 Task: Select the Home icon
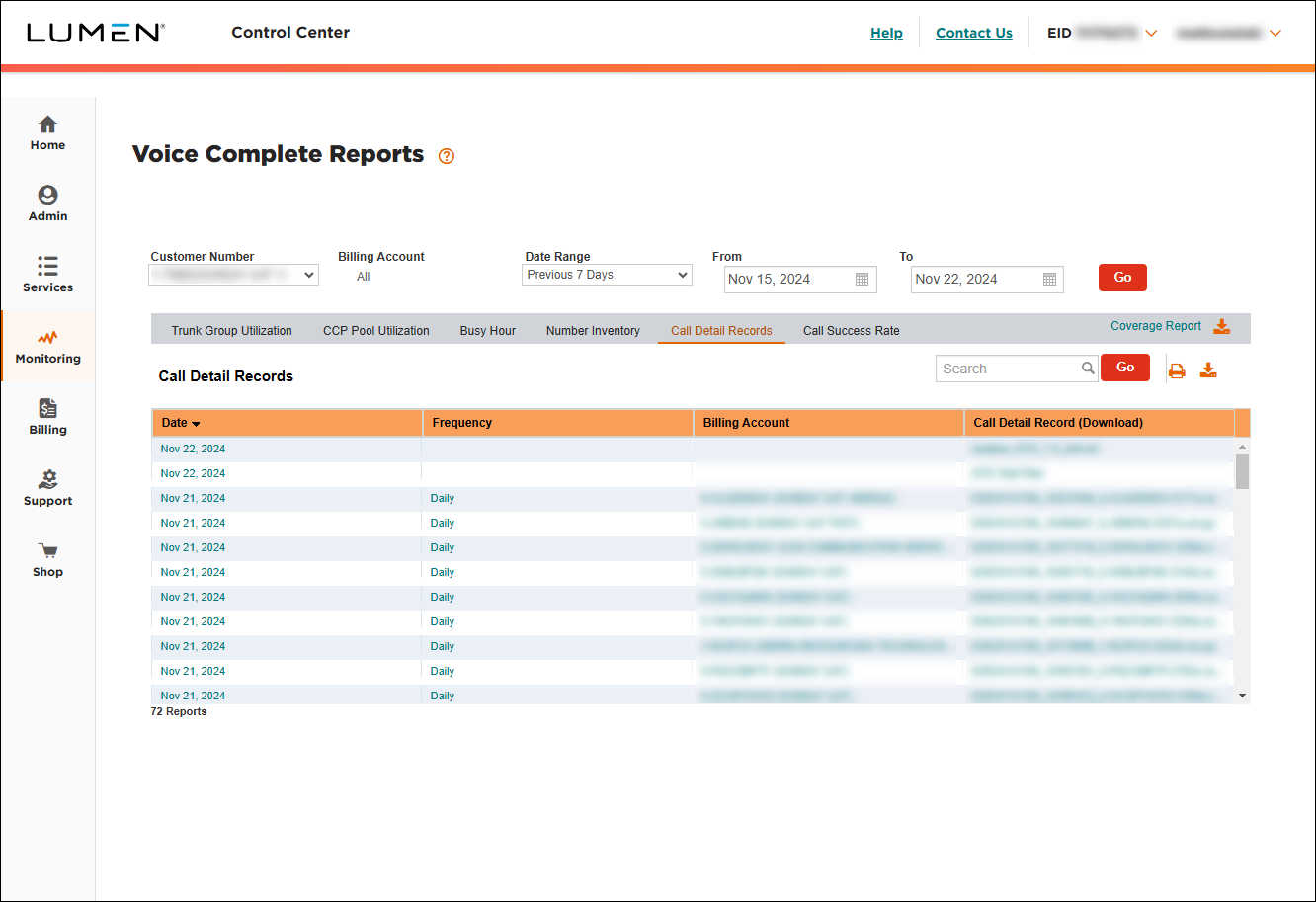tap(47, 132)
